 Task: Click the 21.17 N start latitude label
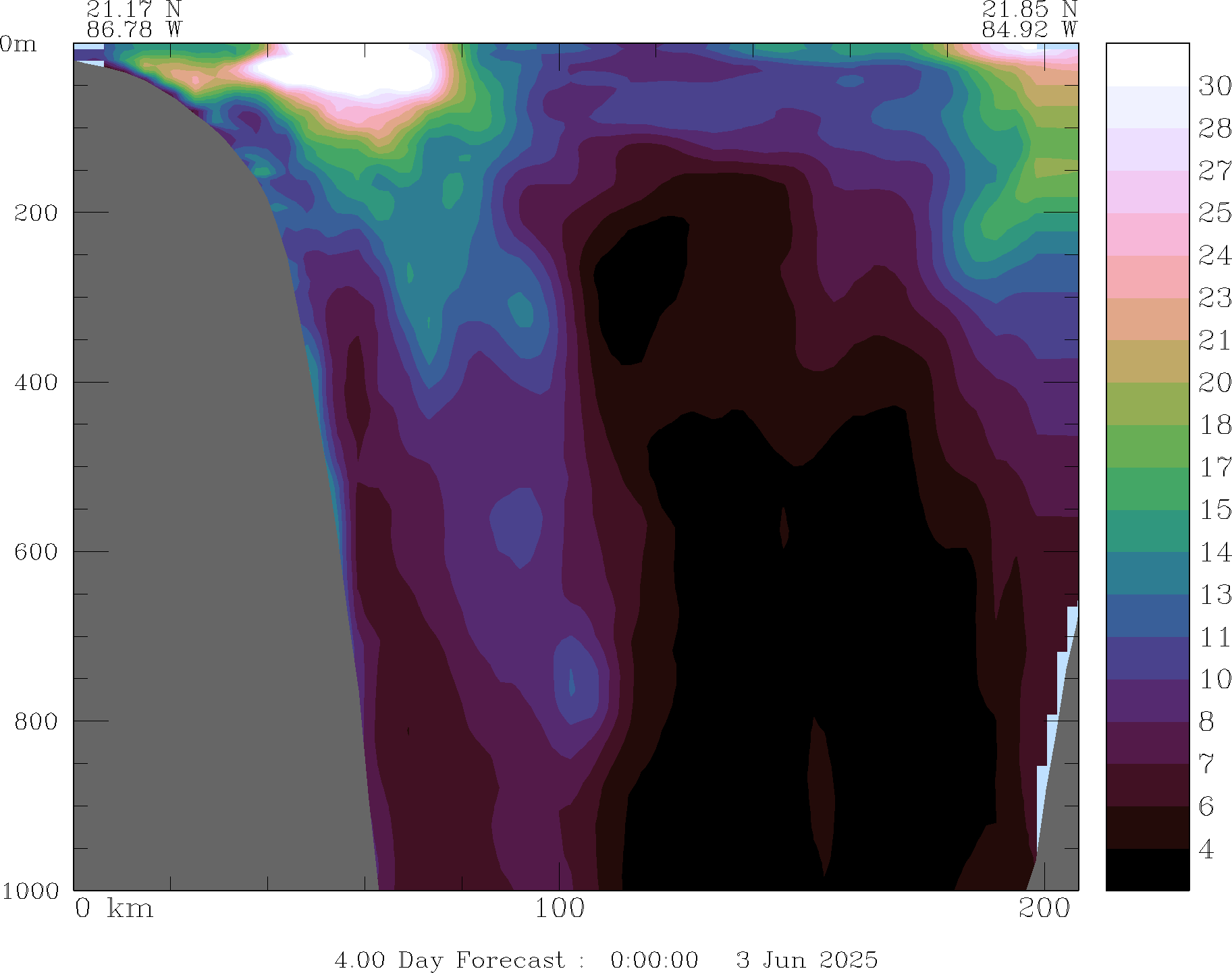[x=134, y=9]
